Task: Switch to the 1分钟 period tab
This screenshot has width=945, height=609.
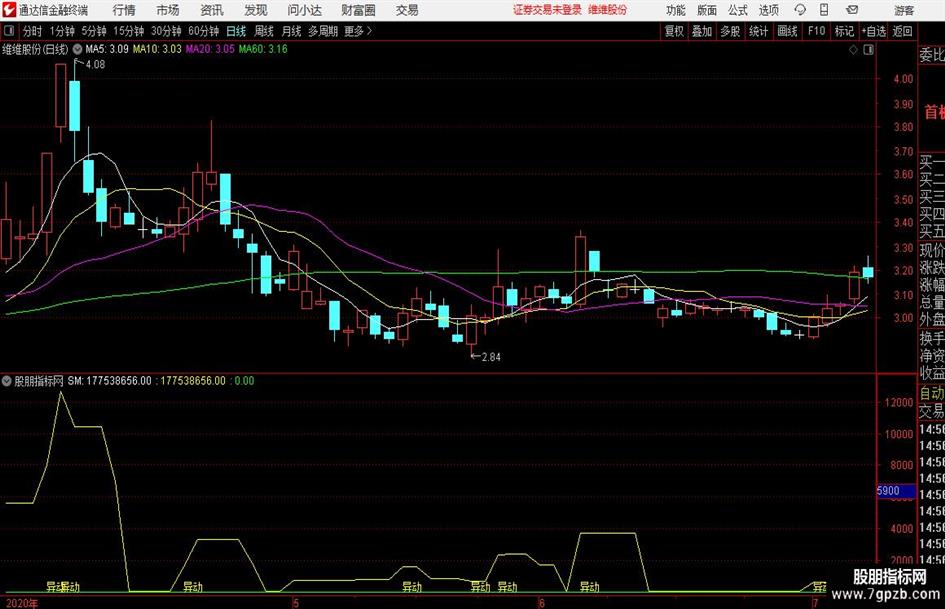Action: (x=62, y=31)
